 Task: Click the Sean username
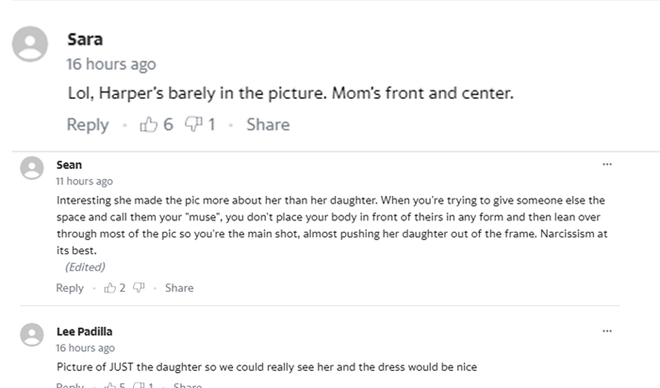(x=69, y=165)
